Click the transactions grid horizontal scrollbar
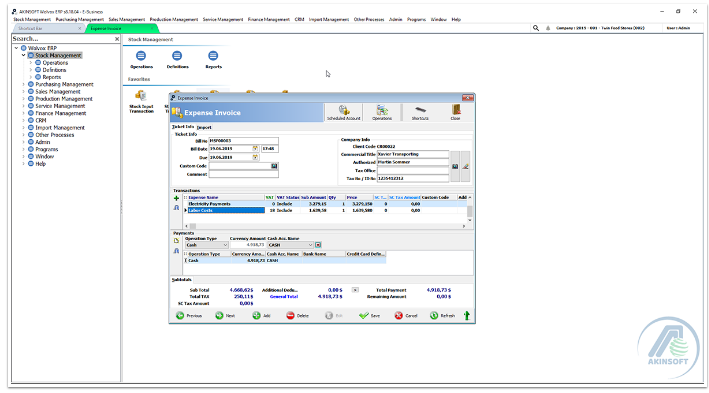709x393 pixels. pos(325,226)
